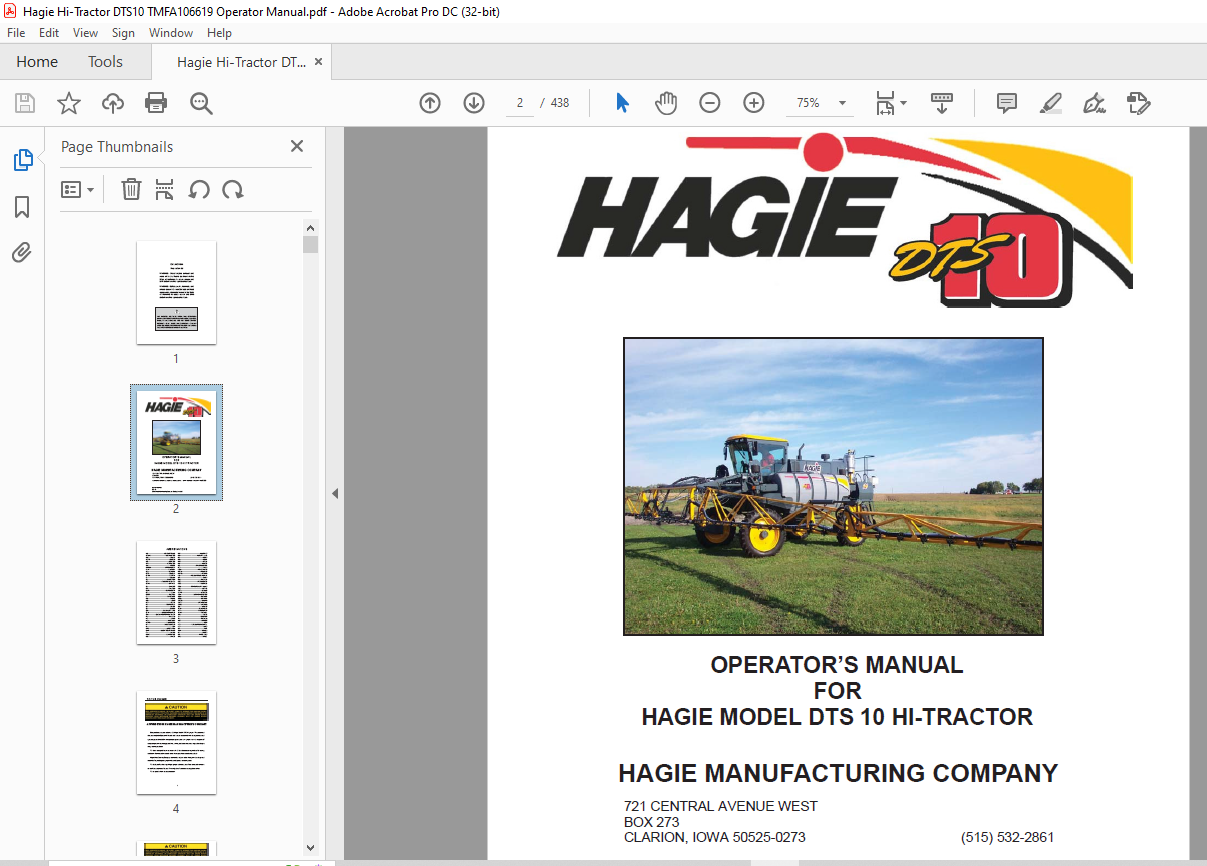Open the Sign document pen tool
The width and height of the screenshot is (1207, 866).
point(1094,103)
